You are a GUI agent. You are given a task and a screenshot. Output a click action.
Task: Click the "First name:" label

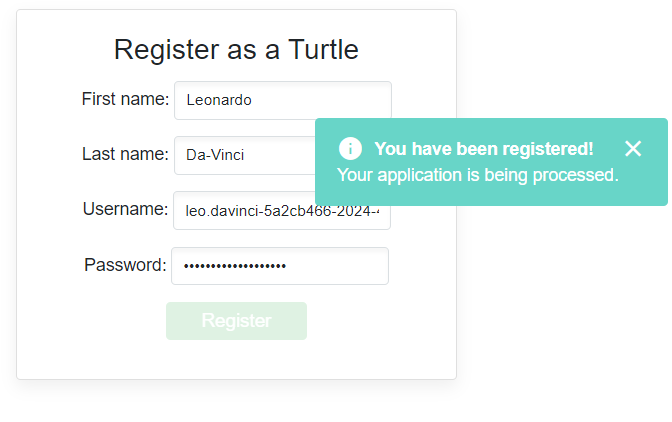(x=125, y=99)
